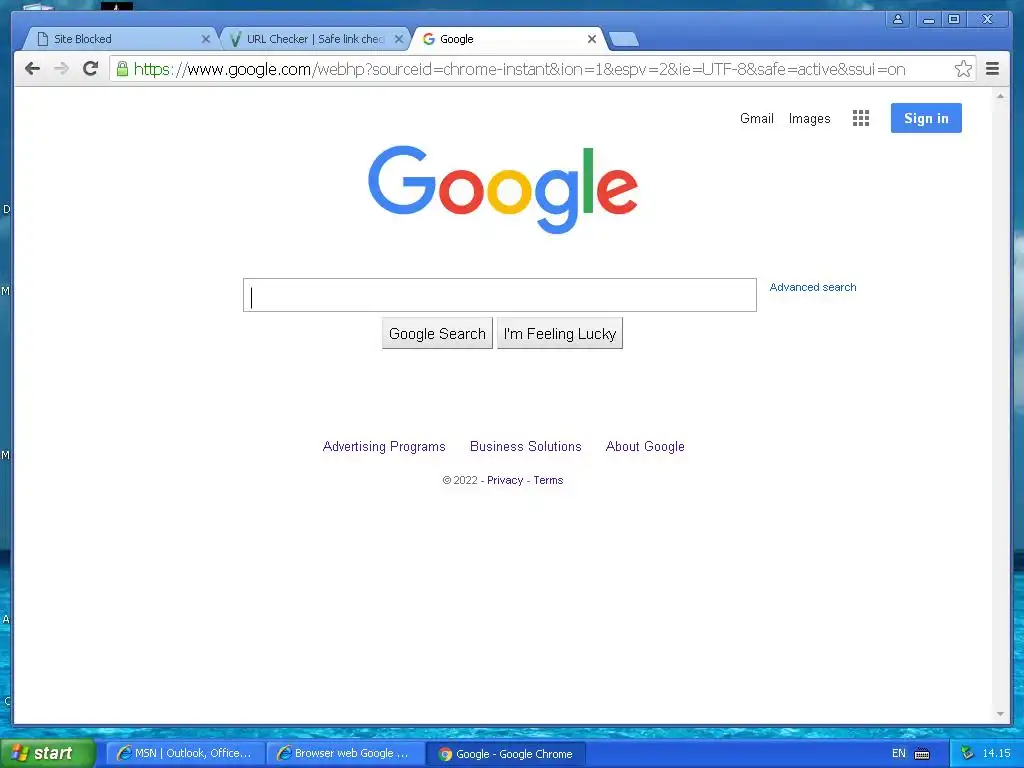Click the EN language indicator

(899, 754)
